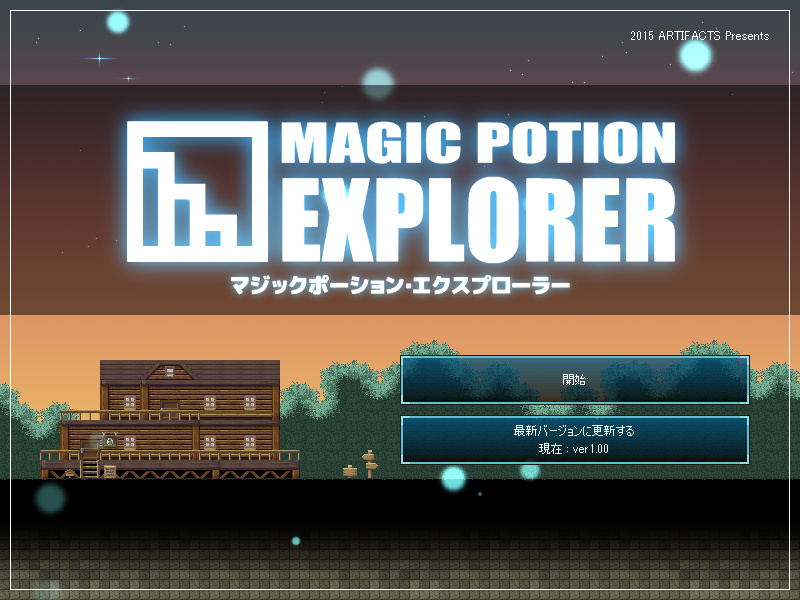Click the Japanese subtitle マジックポーション・エクスプローラー
Screen dimensions: 800x600
(x=399, y=285)
